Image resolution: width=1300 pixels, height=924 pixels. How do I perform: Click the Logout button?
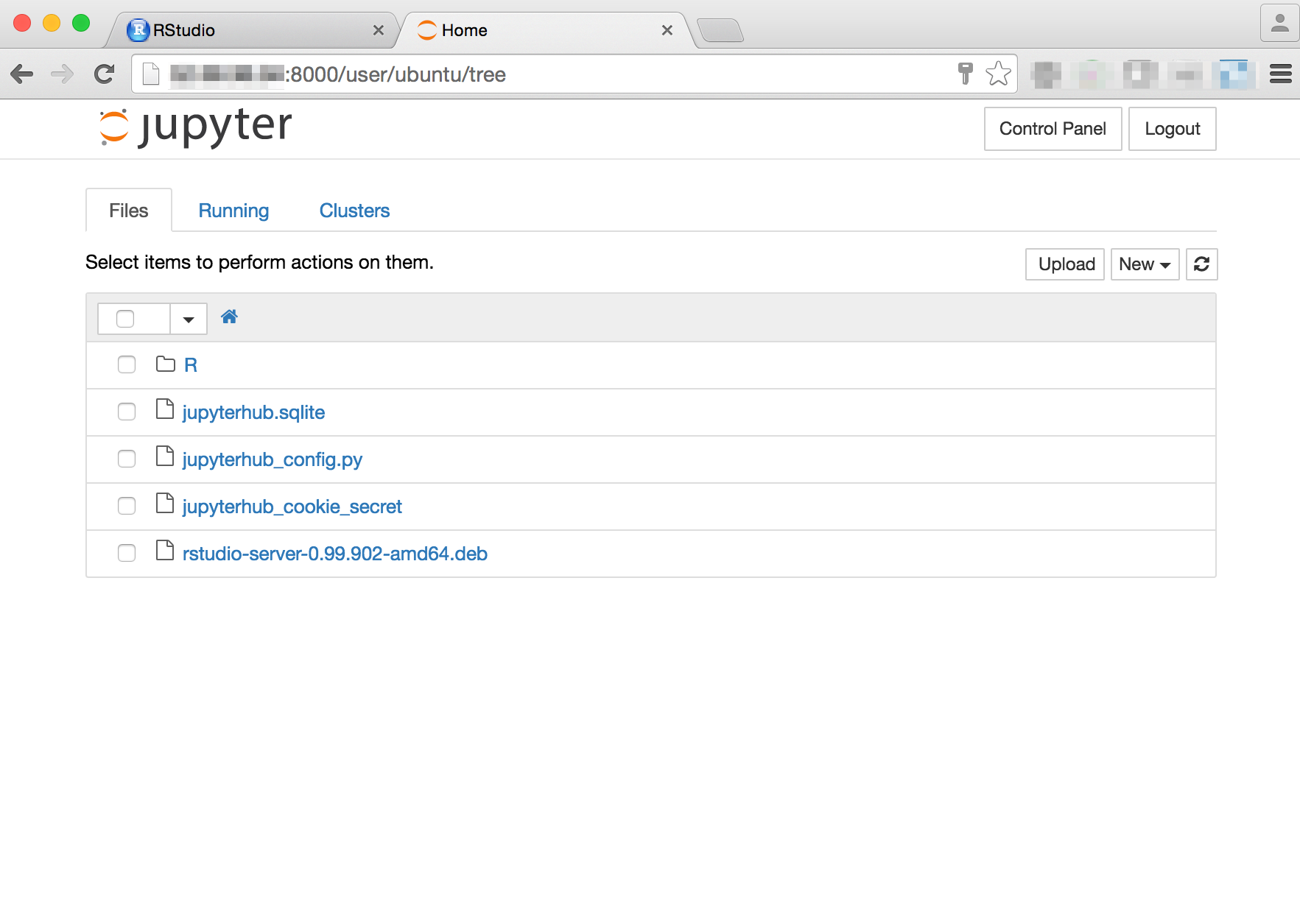tap(1172, 129)
